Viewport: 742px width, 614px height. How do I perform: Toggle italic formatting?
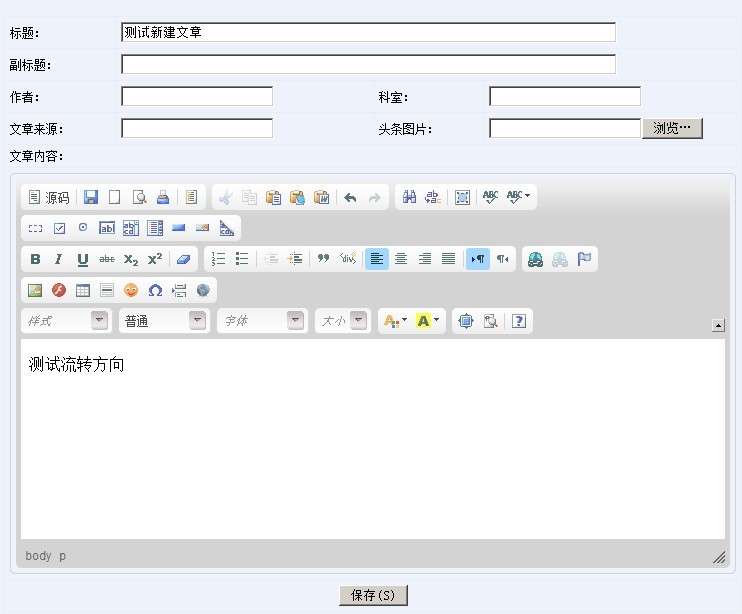(x=58, y=259)
